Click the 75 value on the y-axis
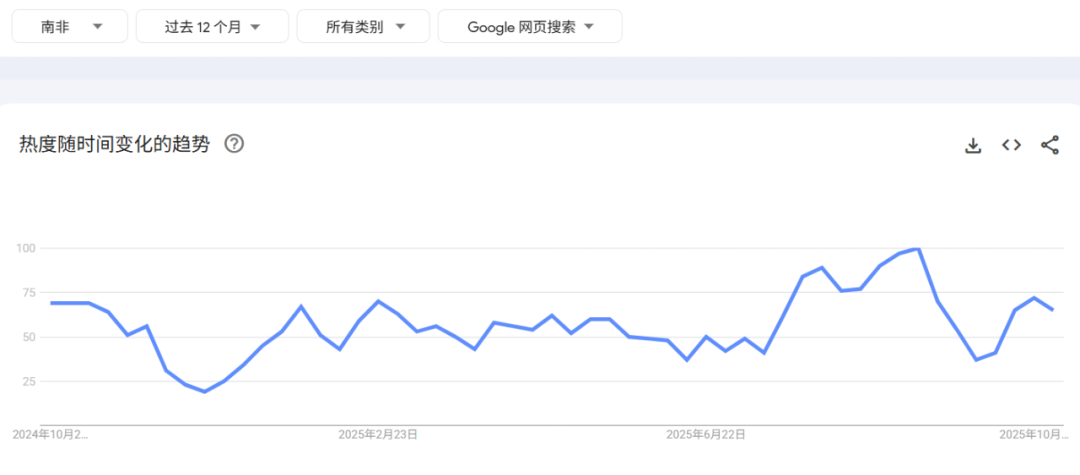 (x=28, y=292)
